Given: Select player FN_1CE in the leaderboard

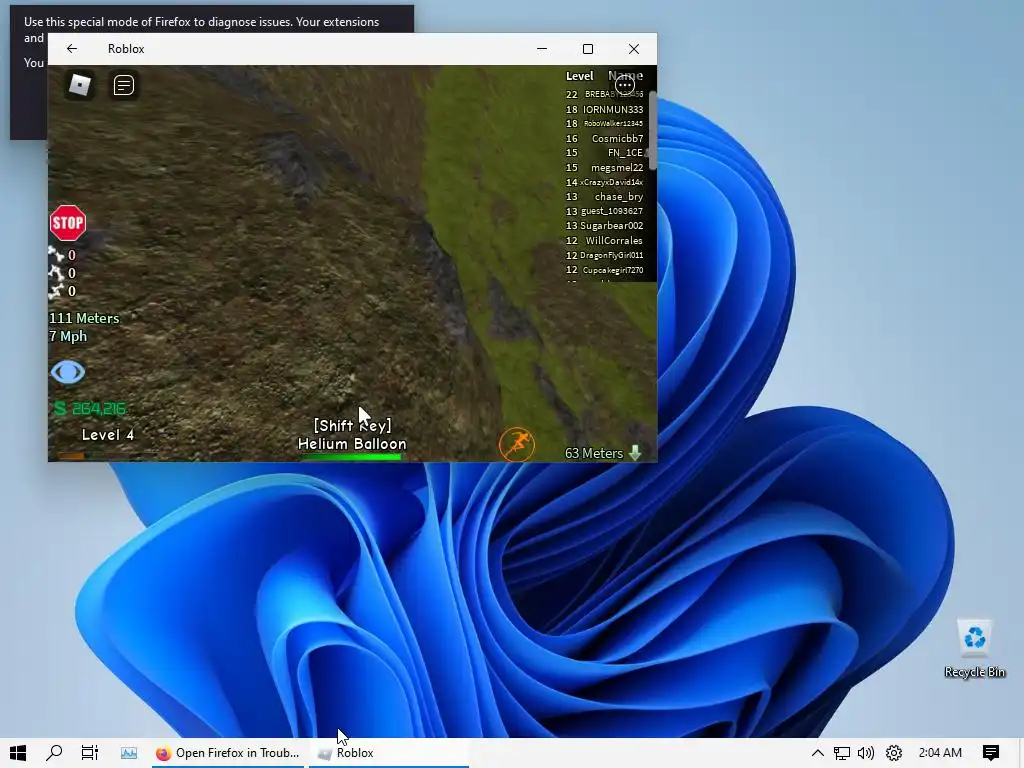Looking at the screenshot, I should coord(604,153).
